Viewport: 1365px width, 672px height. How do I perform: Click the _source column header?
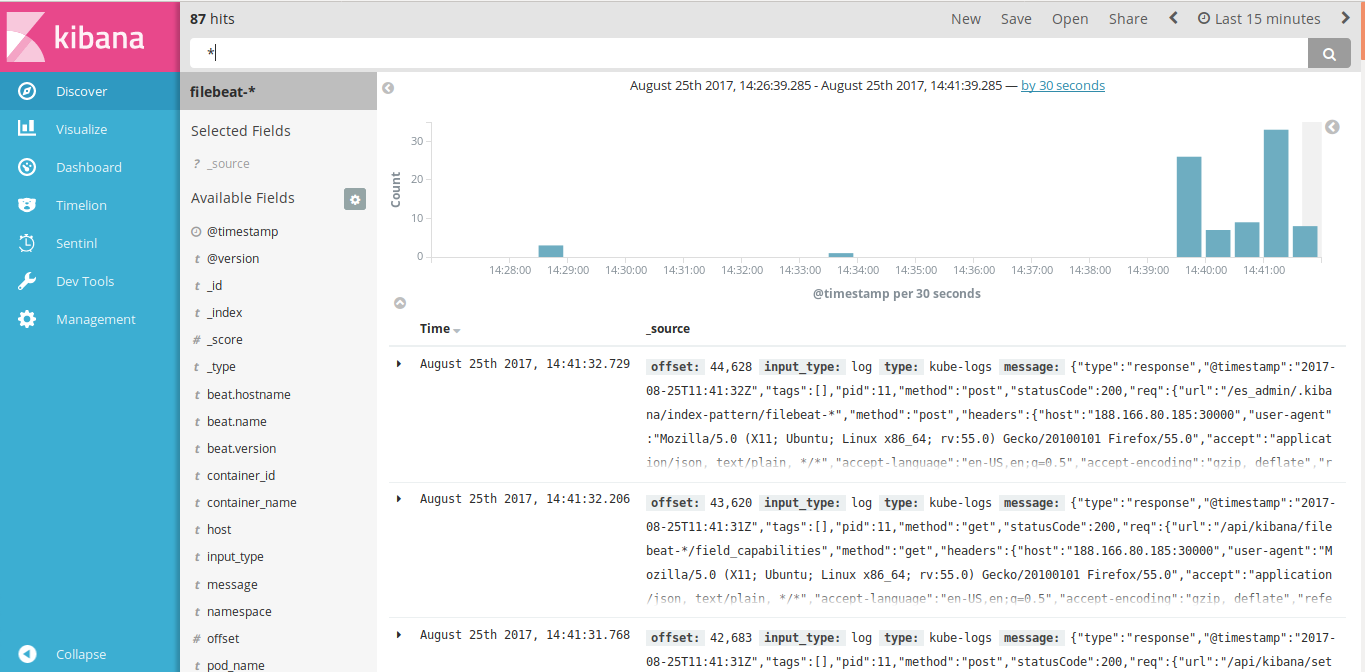[668, 329]
